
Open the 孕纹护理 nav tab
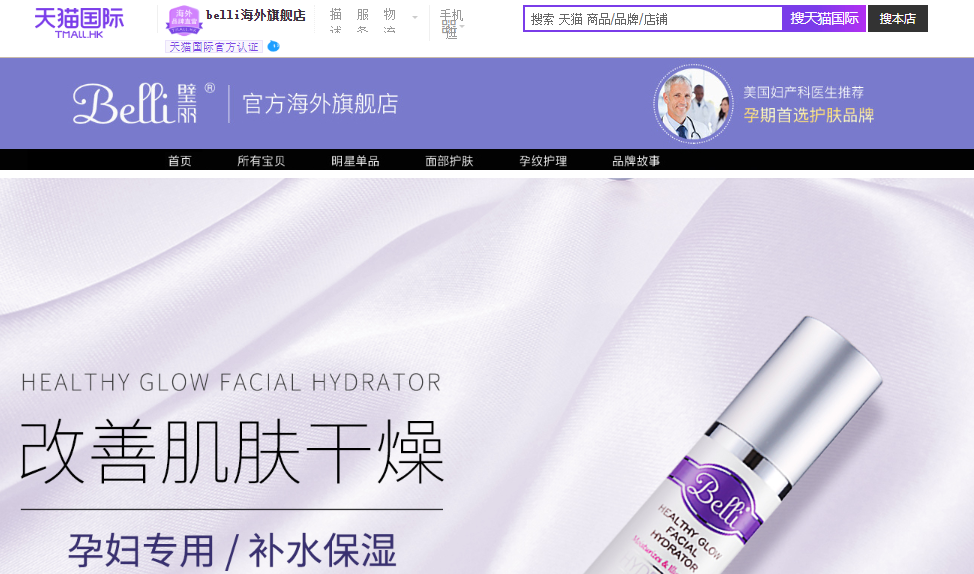(543, 161)
